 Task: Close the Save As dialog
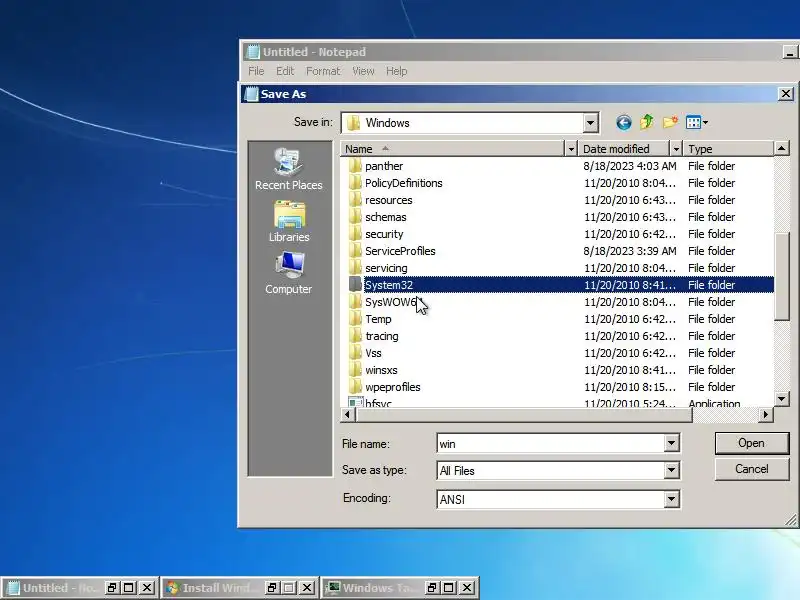[786, 94]
